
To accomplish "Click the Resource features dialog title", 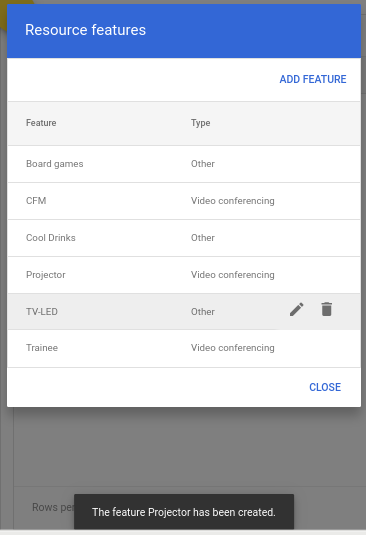I will point(85,30).
